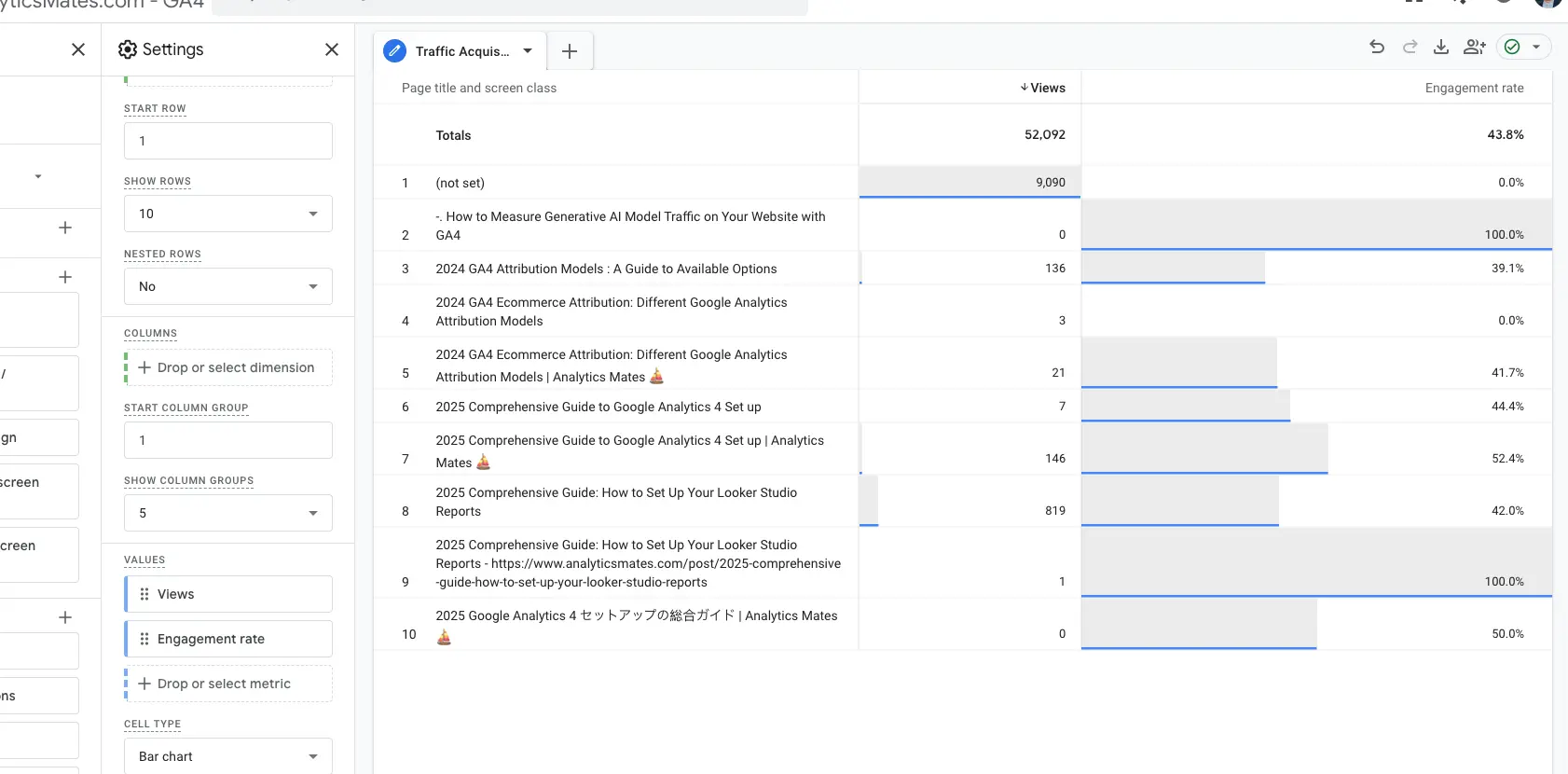Click the Engagement rate column header
Image resolution: width=1568 pixels, height=774 pixels.
(1474, 88)
